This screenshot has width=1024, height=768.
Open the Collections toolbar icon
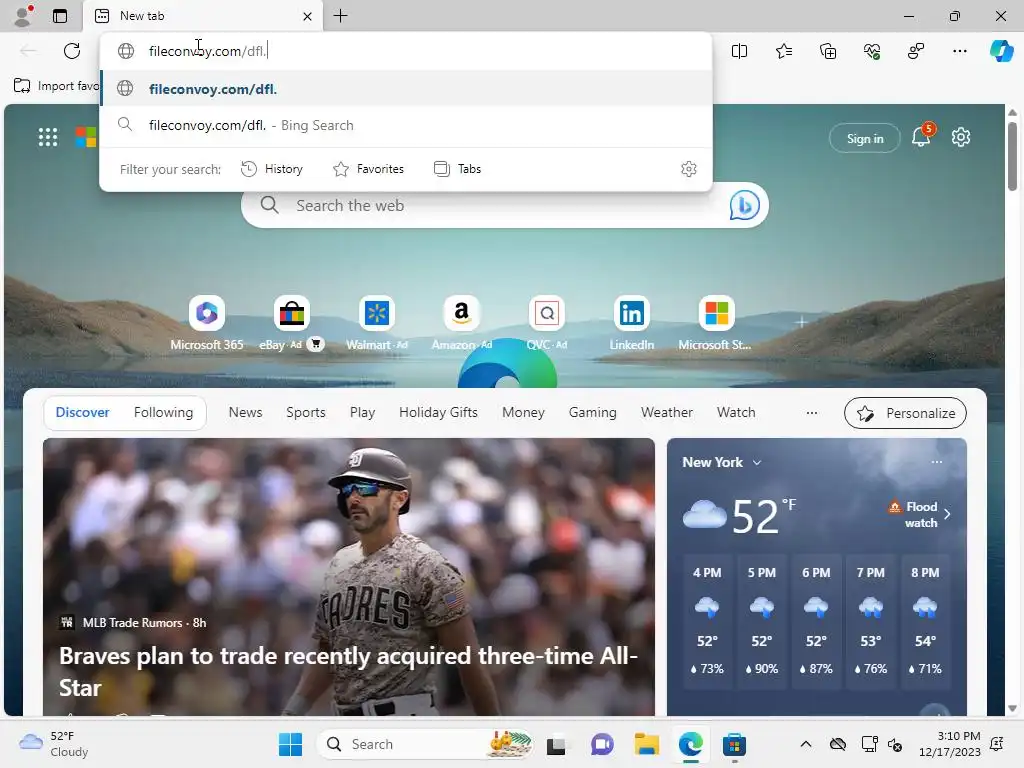tap(827, 51)
